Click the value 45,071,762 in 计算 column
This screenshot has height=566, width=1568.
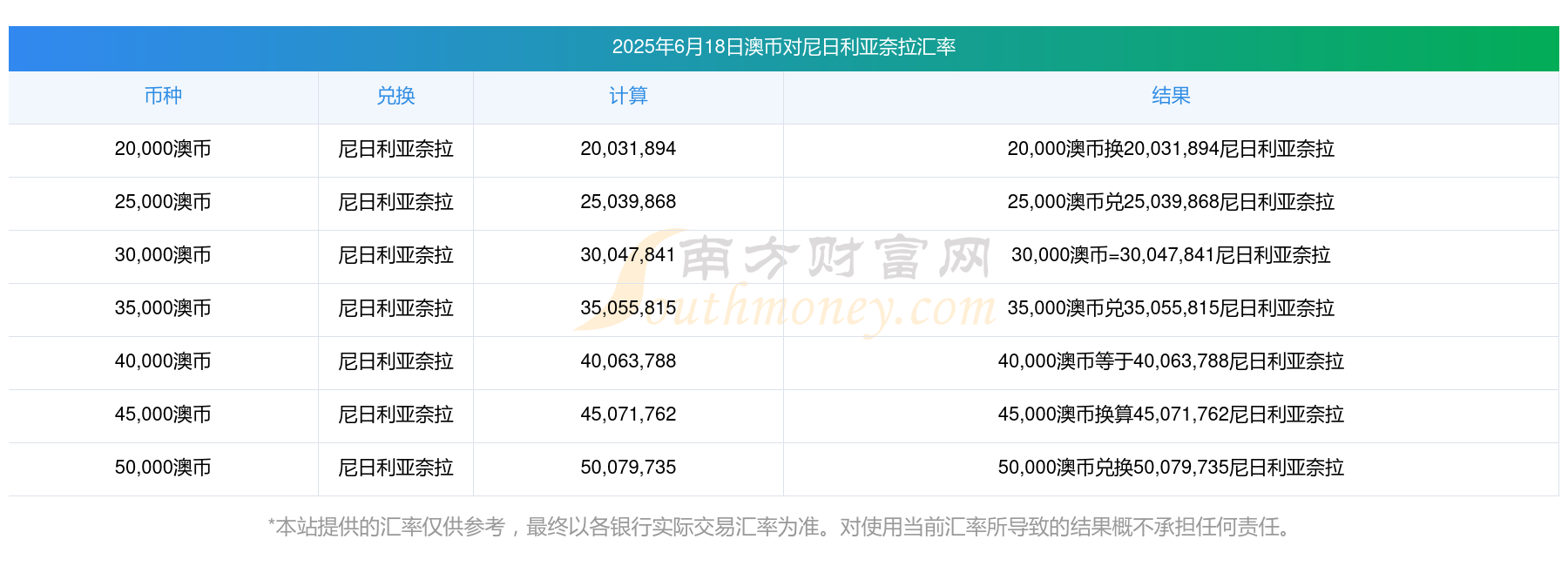pyautogui.click(x=628, y=414)
